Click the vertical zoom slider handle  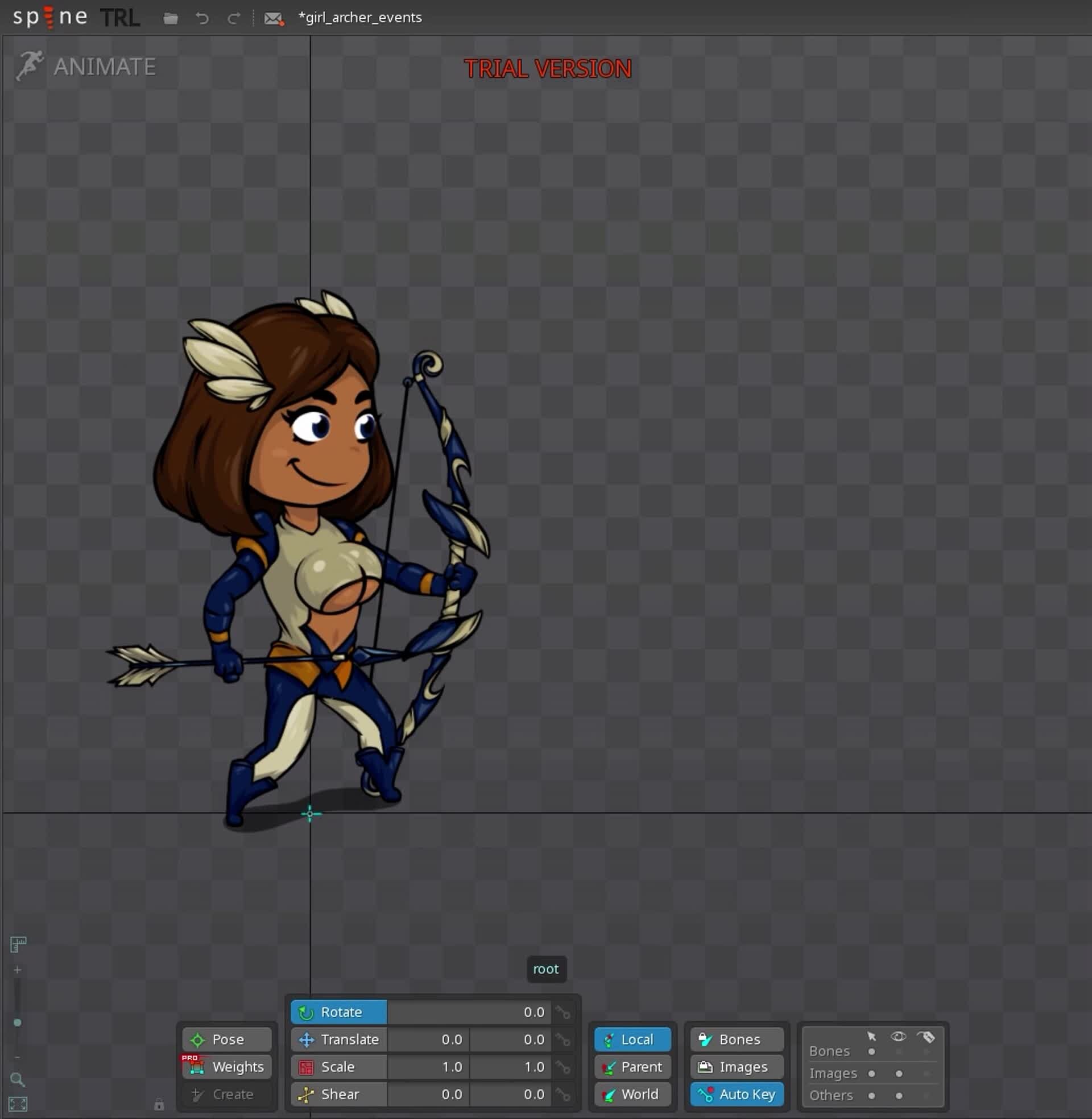17,1021
